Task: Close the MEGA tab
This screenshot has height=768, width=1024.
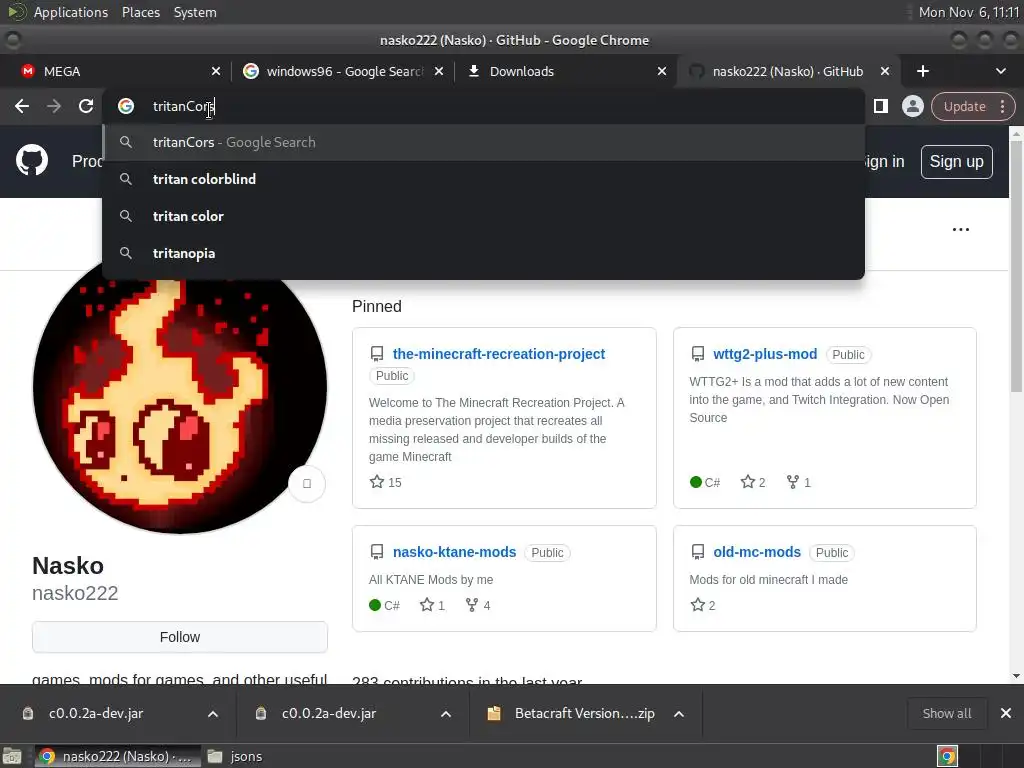Action: pos(216,71)
